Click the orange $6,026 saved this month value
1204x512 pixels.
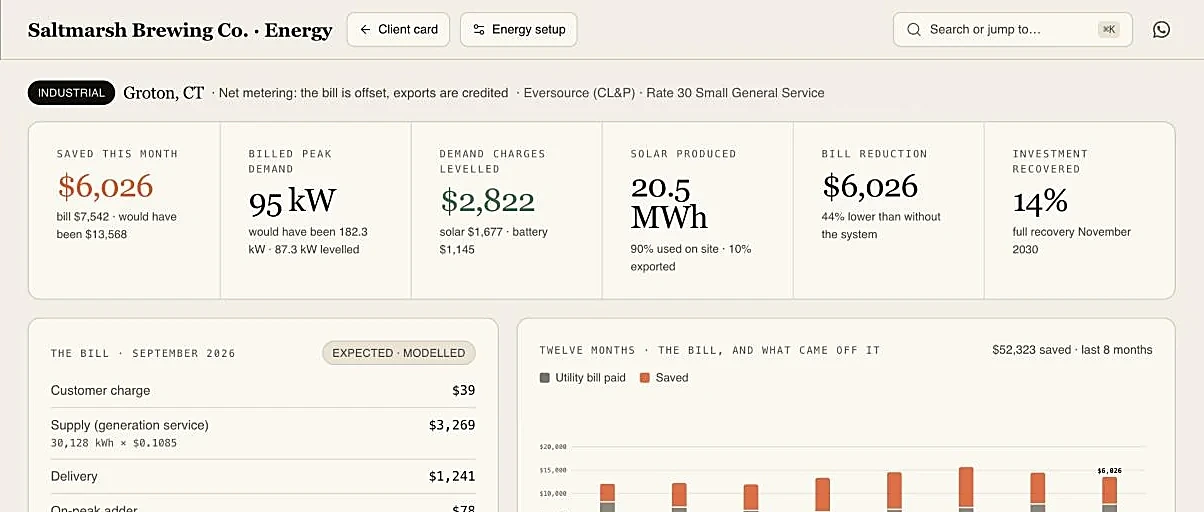[105, 186]
